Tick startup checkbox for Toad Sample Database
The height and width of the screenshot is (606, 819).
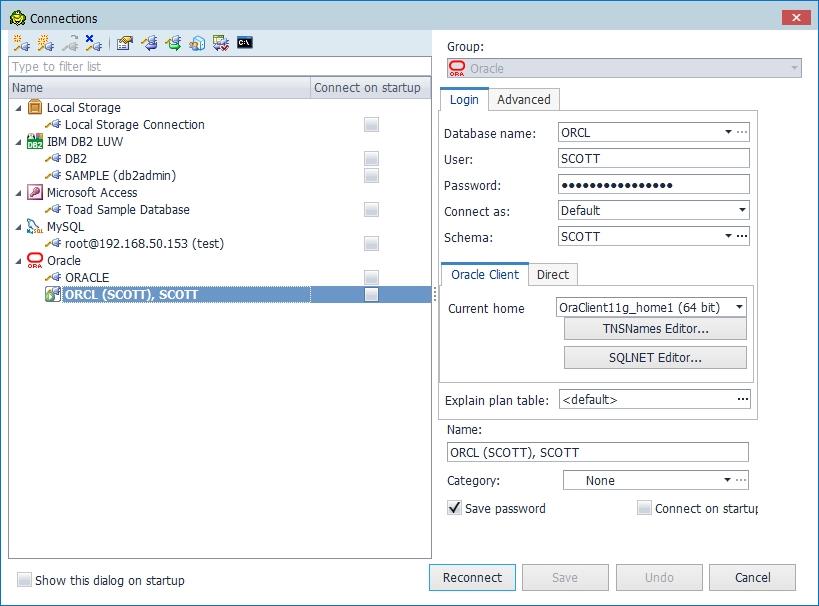pos(371,210)
